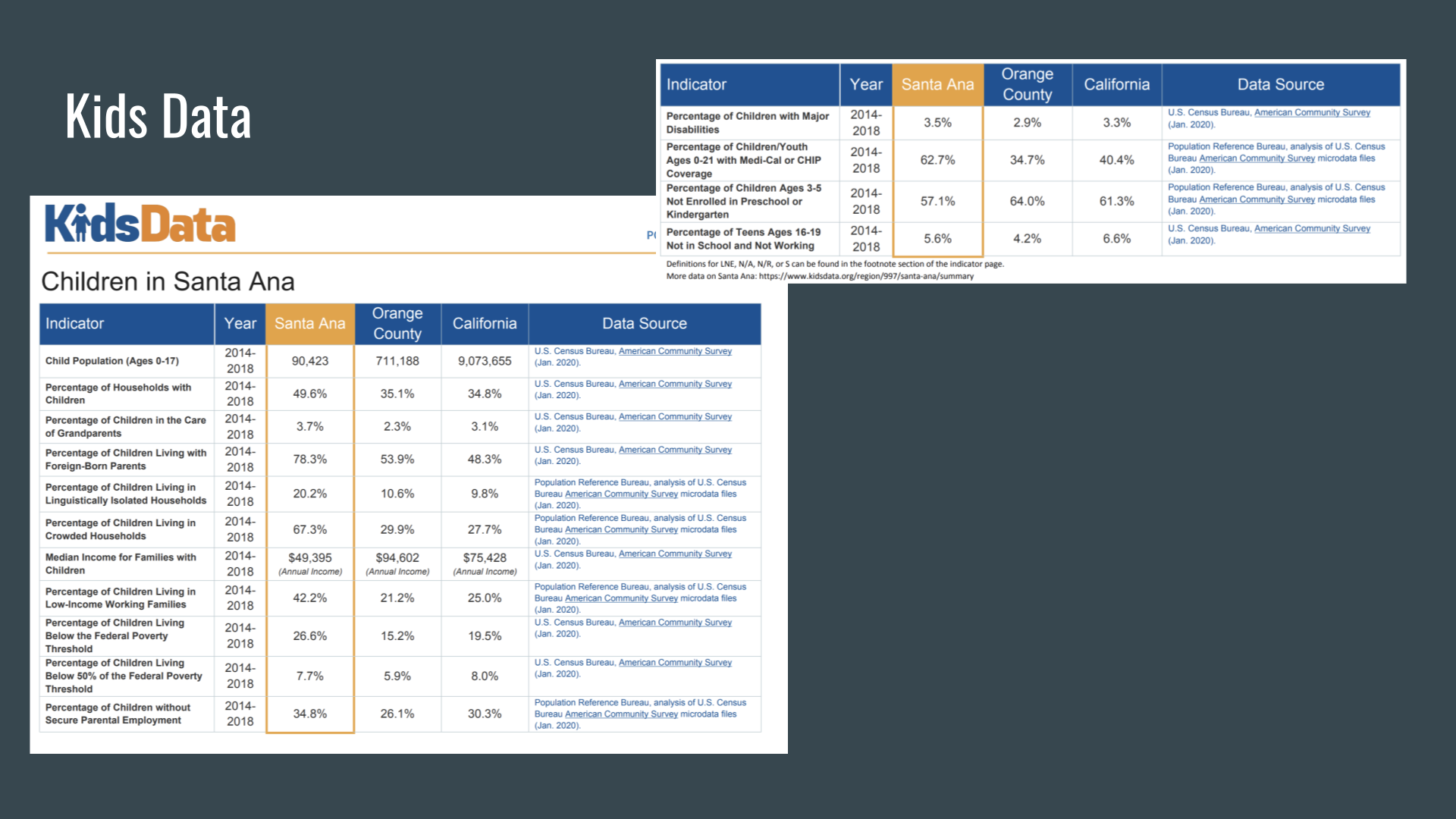
Task: Open American Community Survey link in Teens Not in School row
Action: [1312, 228]
